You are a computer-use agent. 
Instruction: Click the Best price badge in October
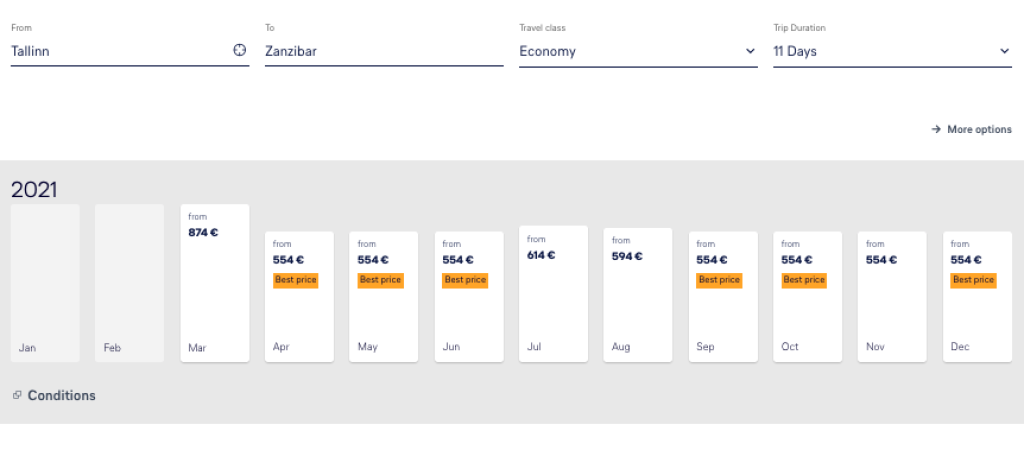(x=804, y=280)
